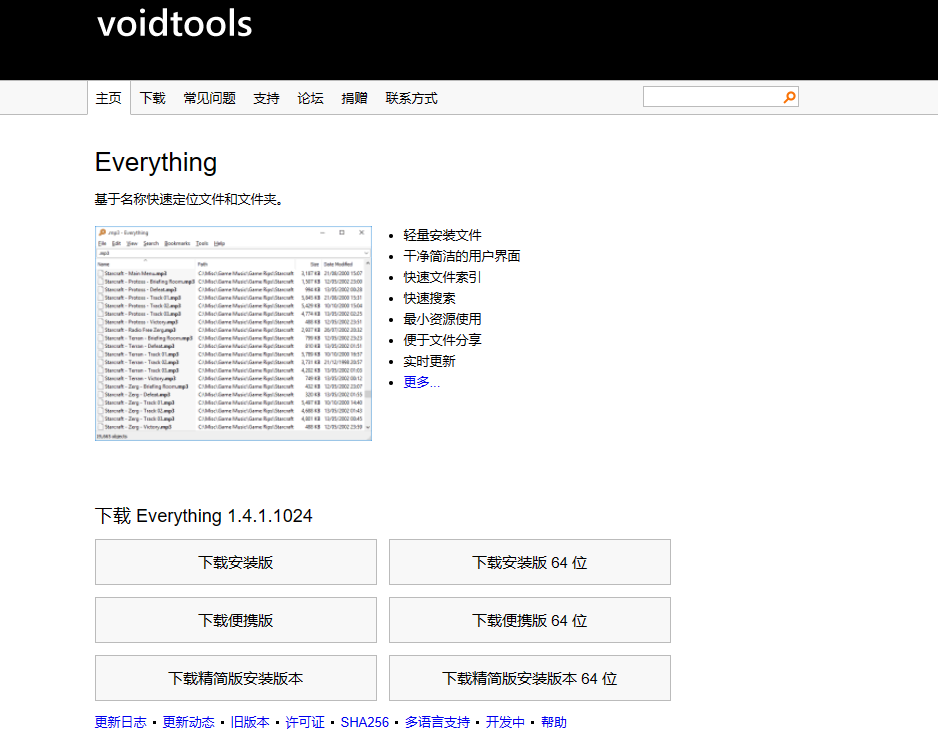Image resolution: width=938 pixels, height=751 pixels.
Task: Open the 更新日志 link
Action: 120,722
